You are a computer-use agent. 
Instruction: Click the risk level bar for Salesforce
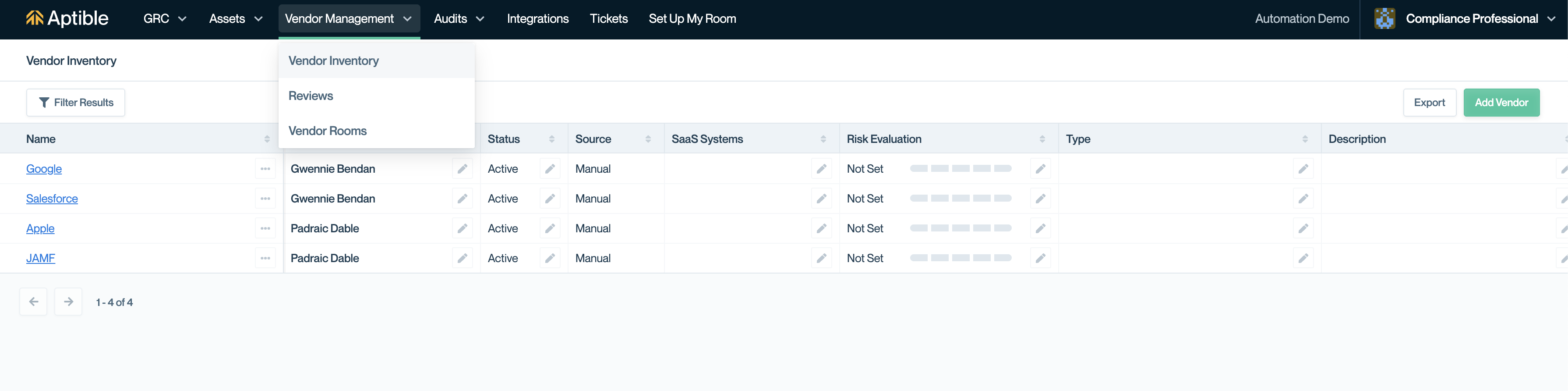tap(961, 199)
